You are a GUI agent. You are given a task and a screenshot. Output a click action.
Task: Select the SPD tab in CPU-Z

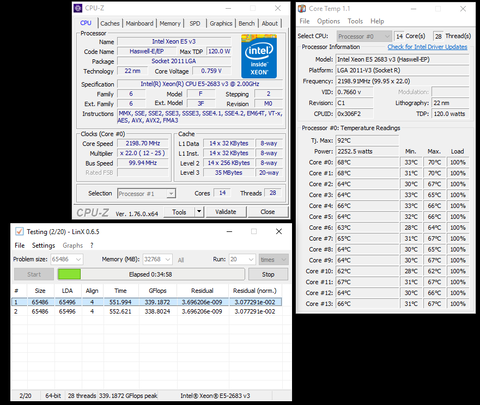point(195,23)
